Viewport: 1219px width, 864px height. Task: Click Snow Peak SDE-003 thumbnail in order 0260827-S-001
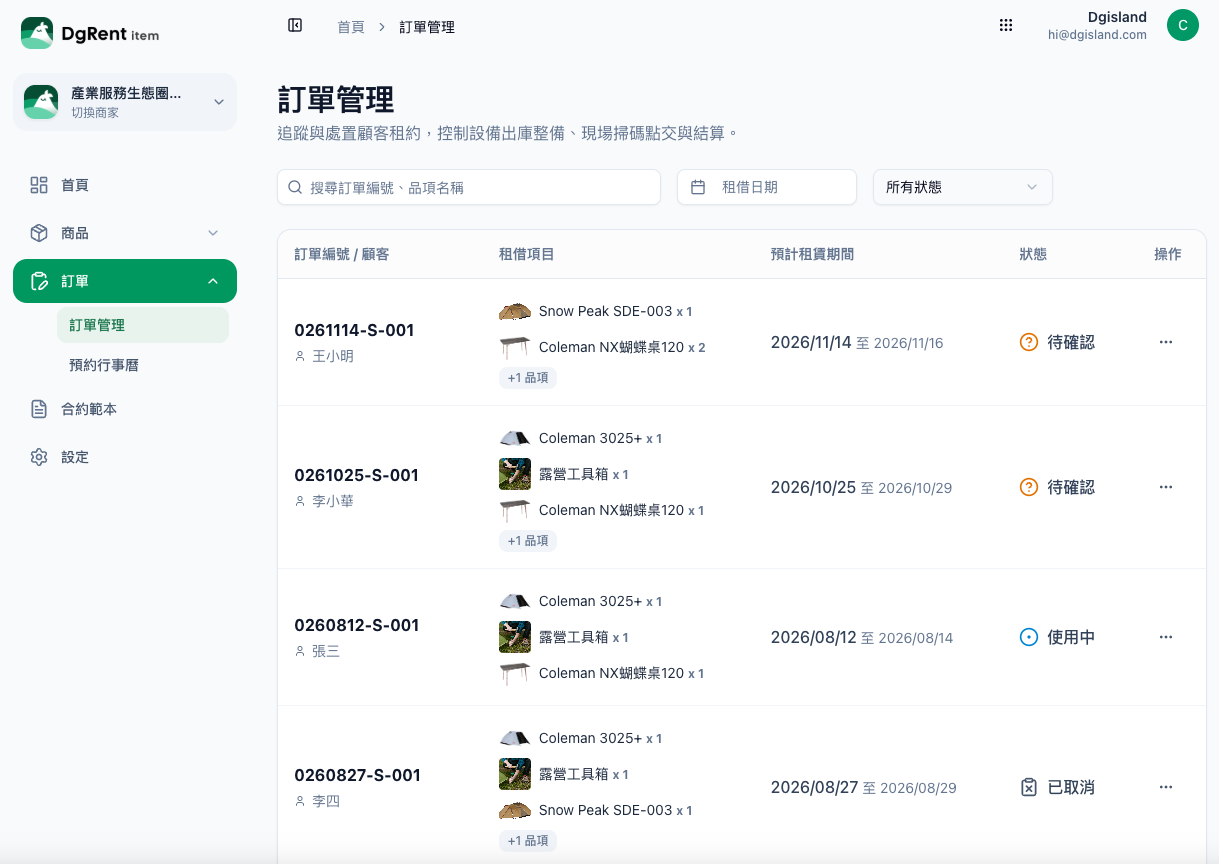pos(515,810)
